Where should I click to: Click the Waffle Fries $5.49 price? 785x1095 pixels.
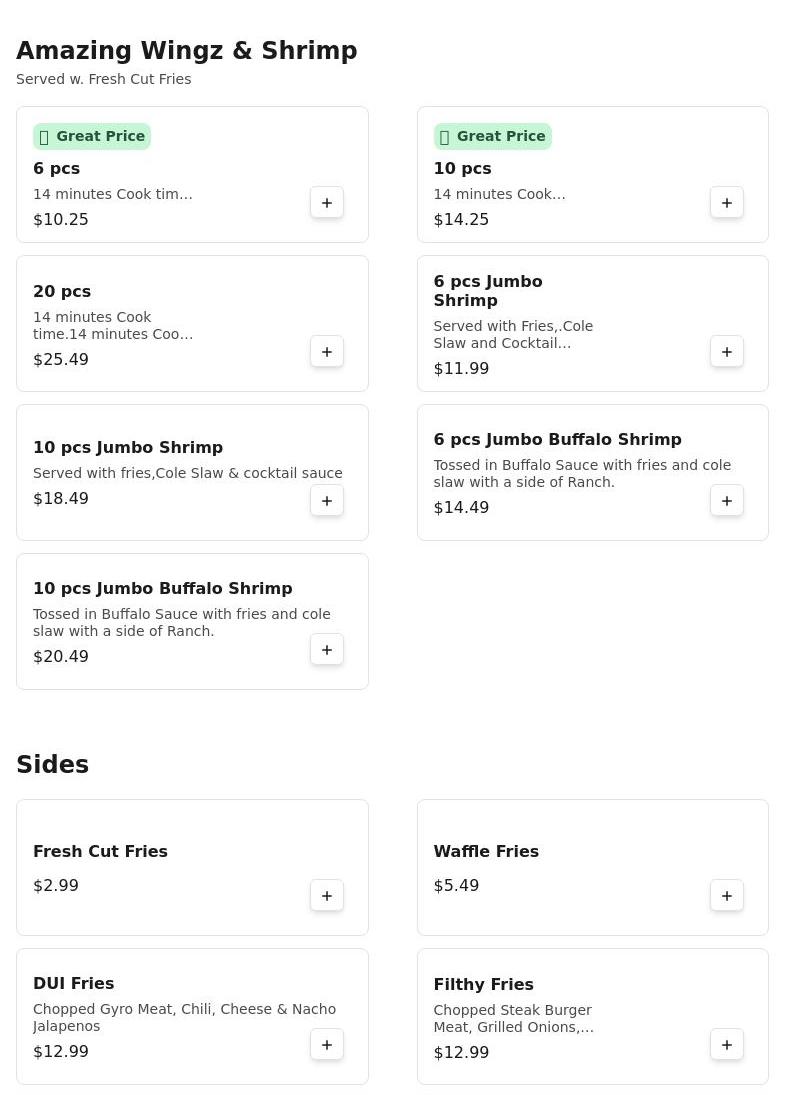(456, 885)
